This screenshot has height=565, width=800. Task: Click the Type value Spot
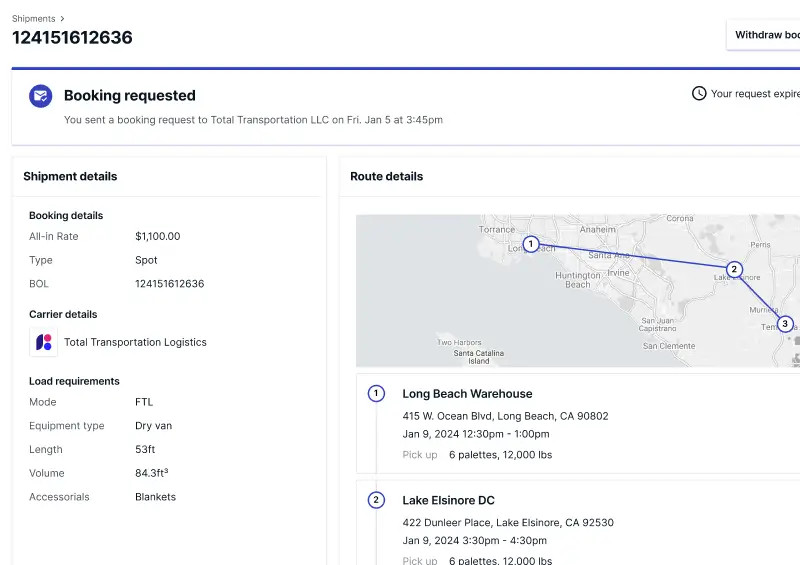click(146, 260)
